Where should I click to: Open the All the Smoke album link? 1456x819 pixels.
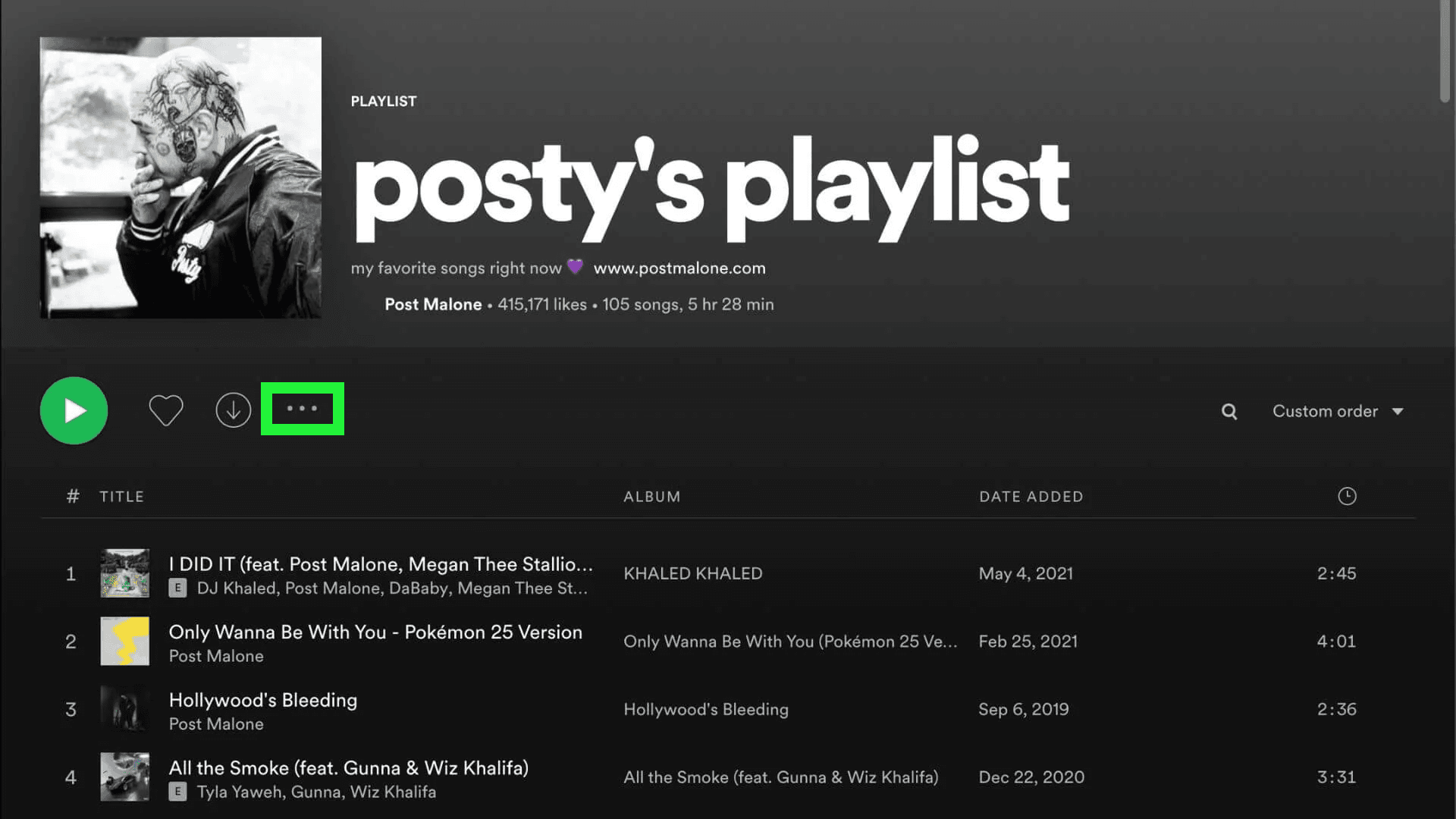(x=780, y=777)
